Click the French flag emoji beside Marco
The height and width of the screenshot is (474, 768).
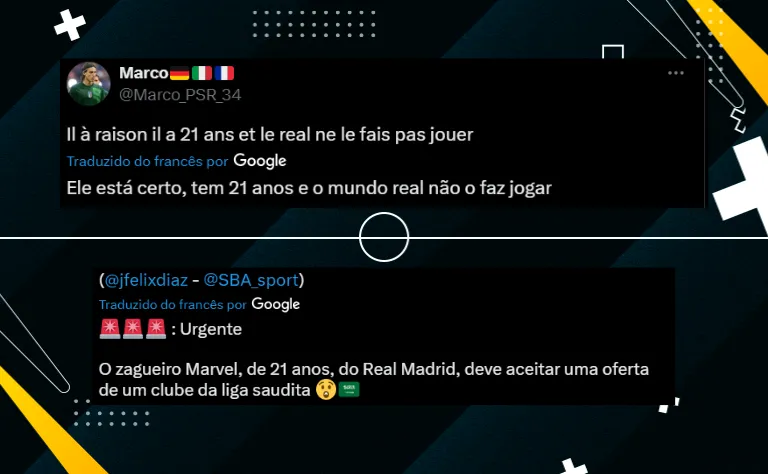[224, 73]
